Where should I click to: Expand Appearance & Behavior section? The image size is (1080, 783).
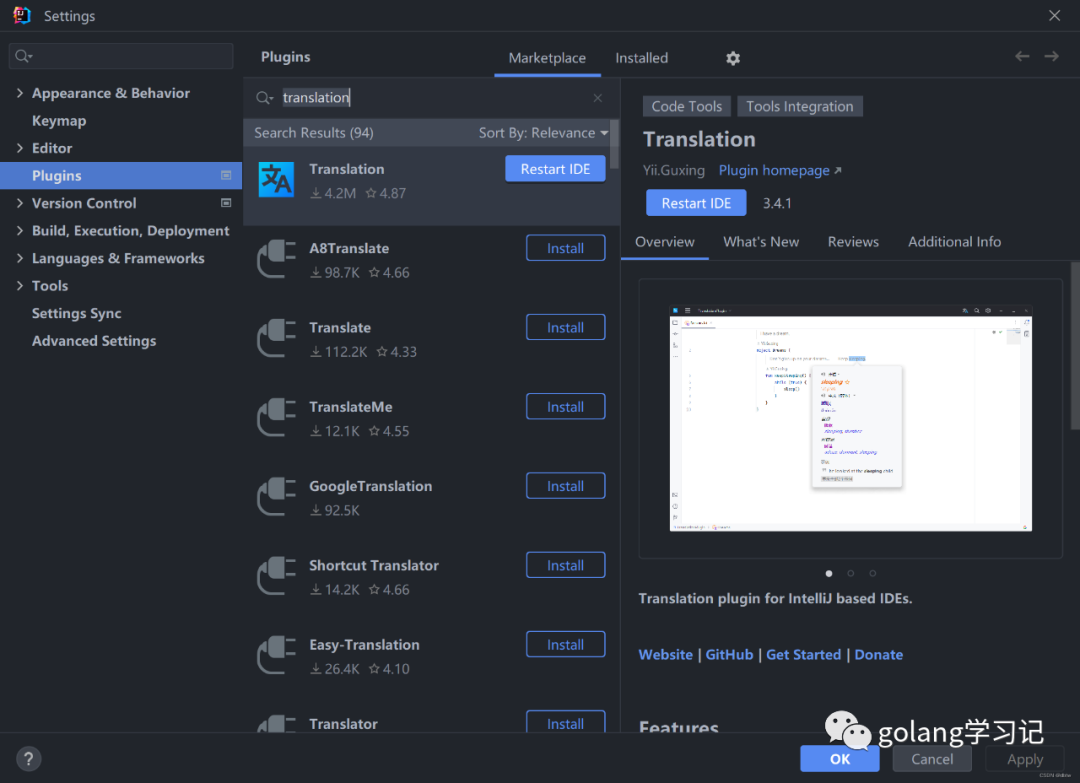tap(19, 93)
